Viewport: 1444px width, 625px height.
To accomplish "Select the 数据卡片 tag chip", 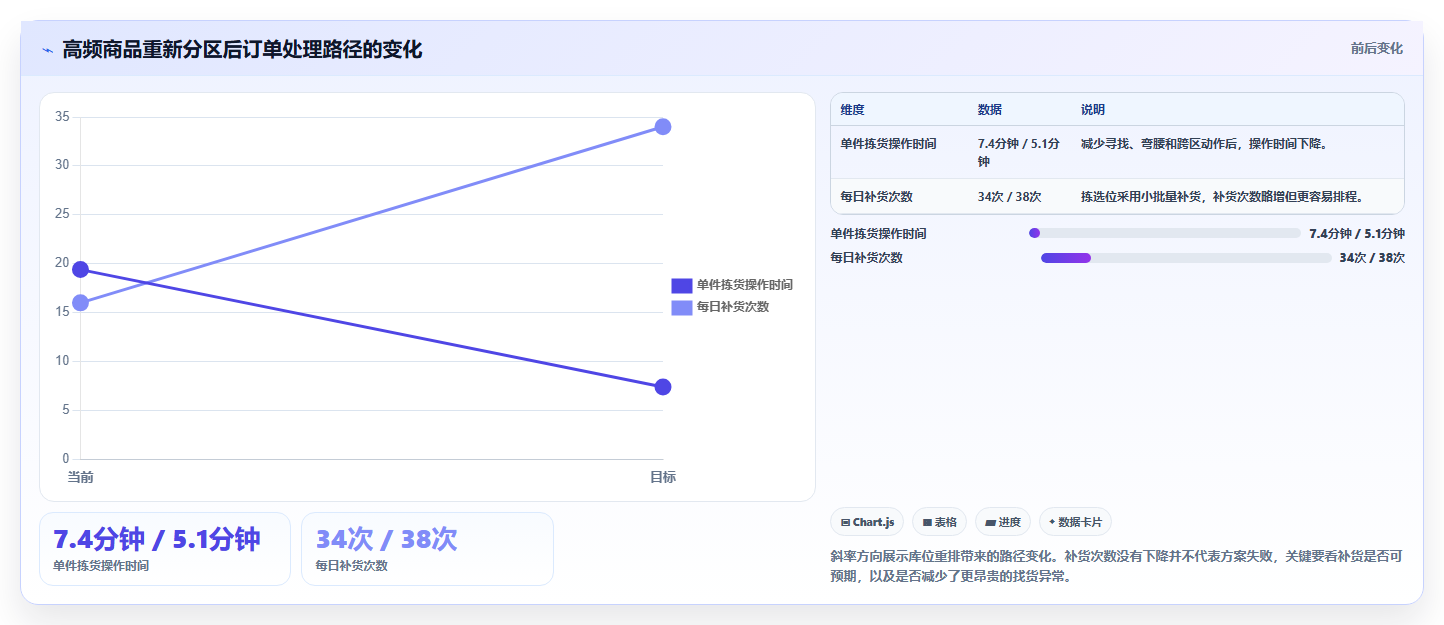I will pyautogui.click(x=1075, y=522).
